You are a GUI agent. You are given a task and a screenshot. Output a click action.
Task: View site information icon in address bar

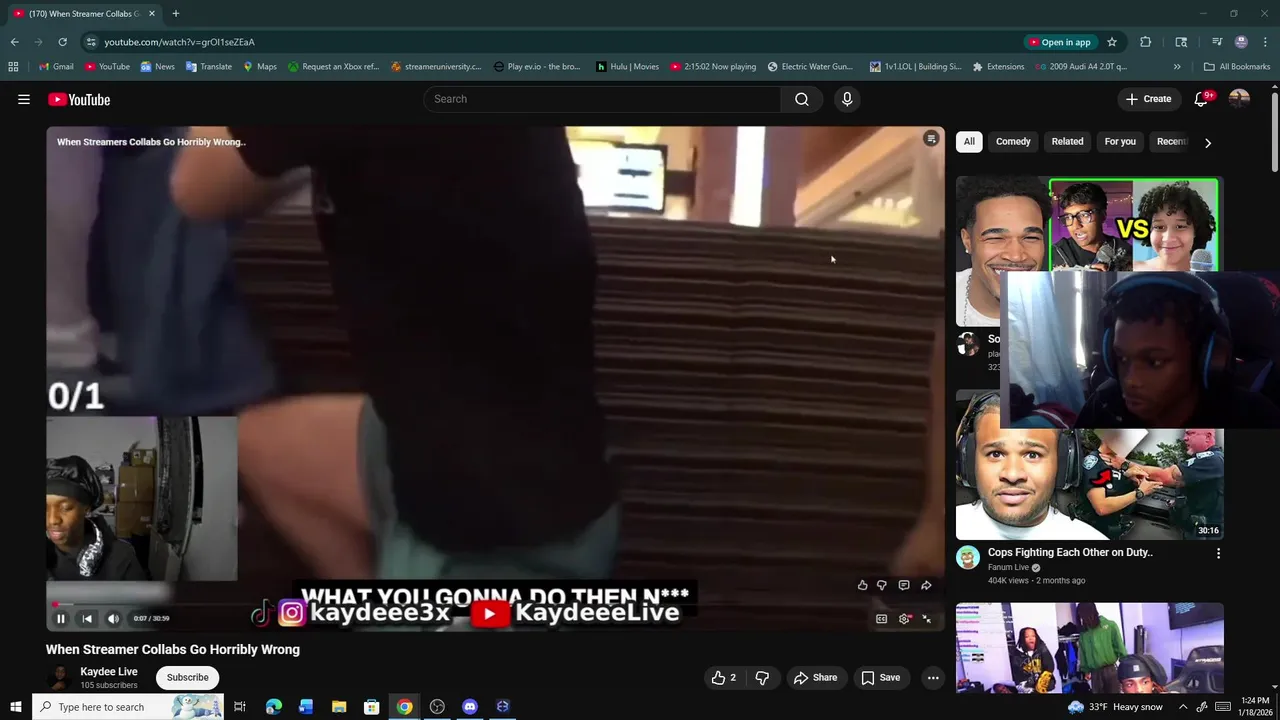click(x=91, y=42)
